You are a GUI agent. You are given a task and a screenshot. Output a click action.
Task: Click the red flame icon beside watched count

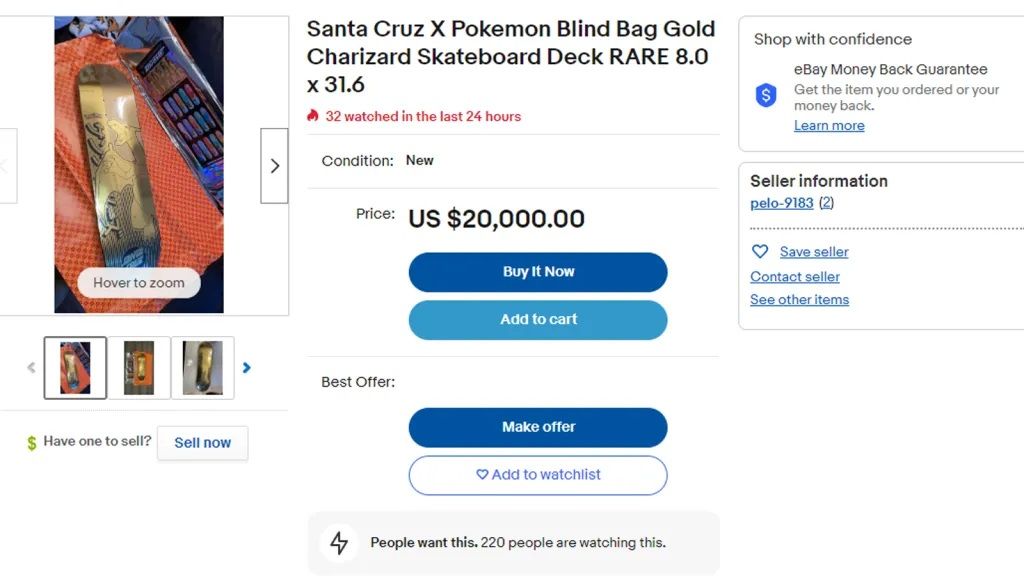click(313, 116)
